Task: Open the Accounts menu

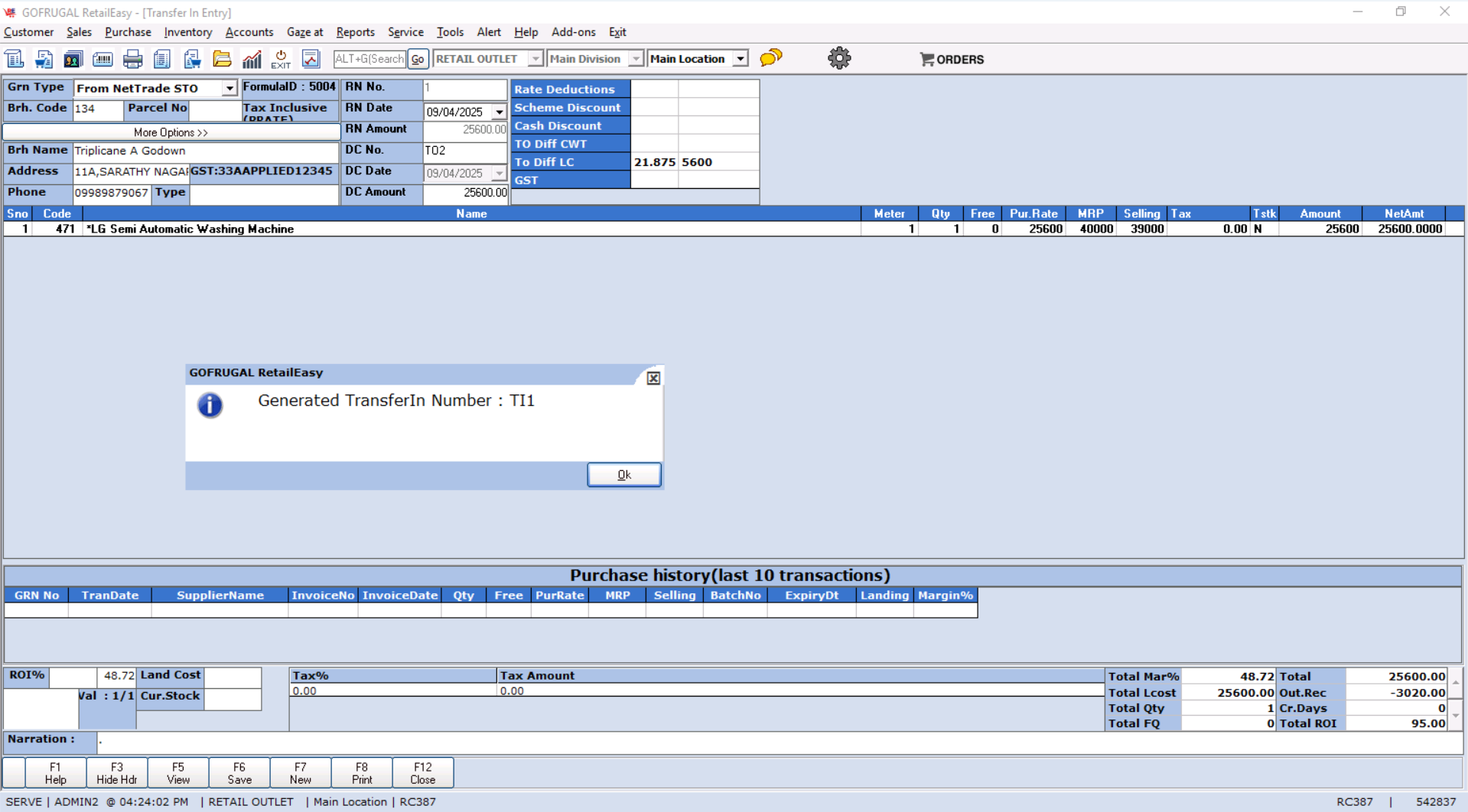Action: (249, 32)
